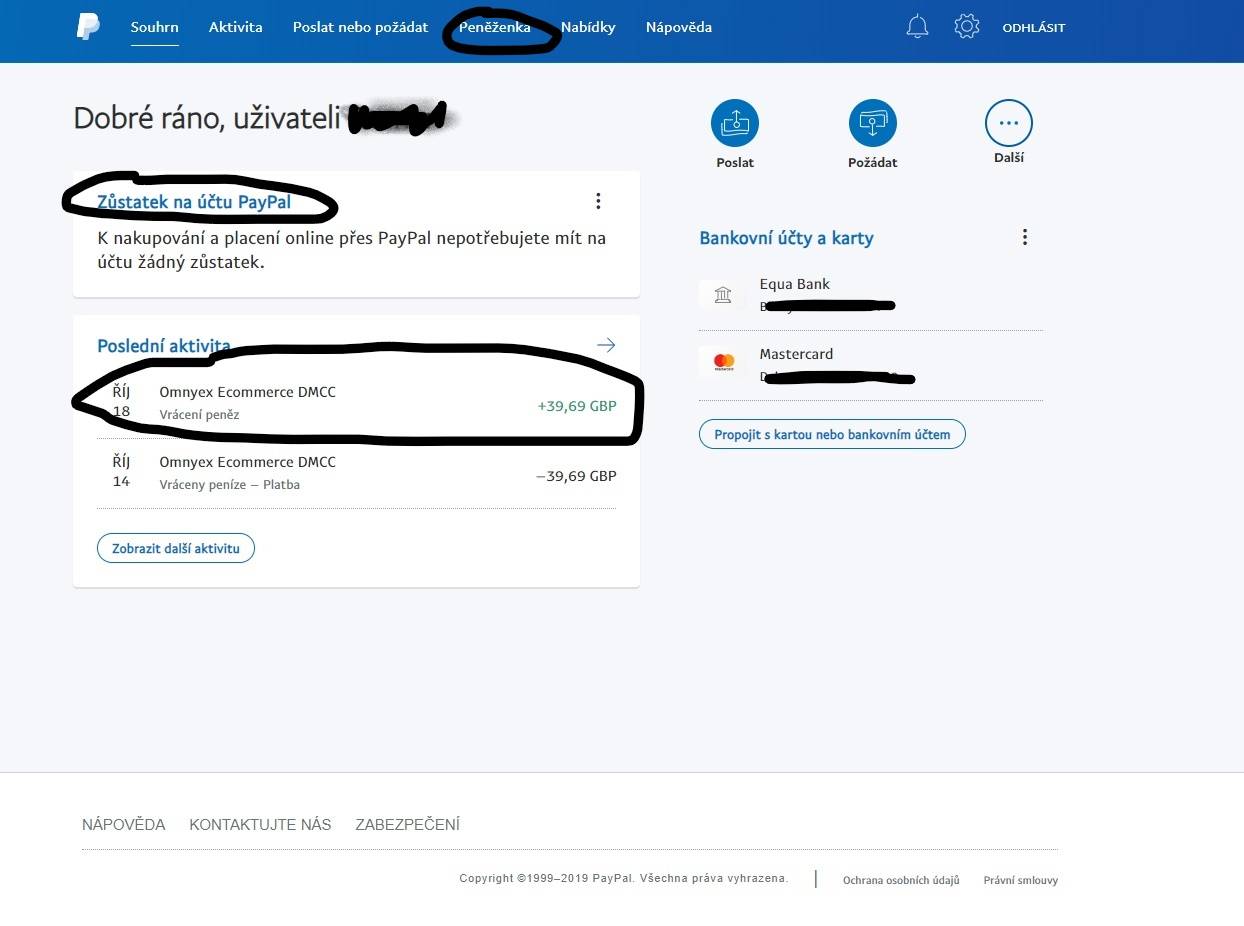The width and height of the screenshot is (1244, 926).
Task: Click Propojit s kartou nebo bankovním účtem
Action: tap(832, 434)
